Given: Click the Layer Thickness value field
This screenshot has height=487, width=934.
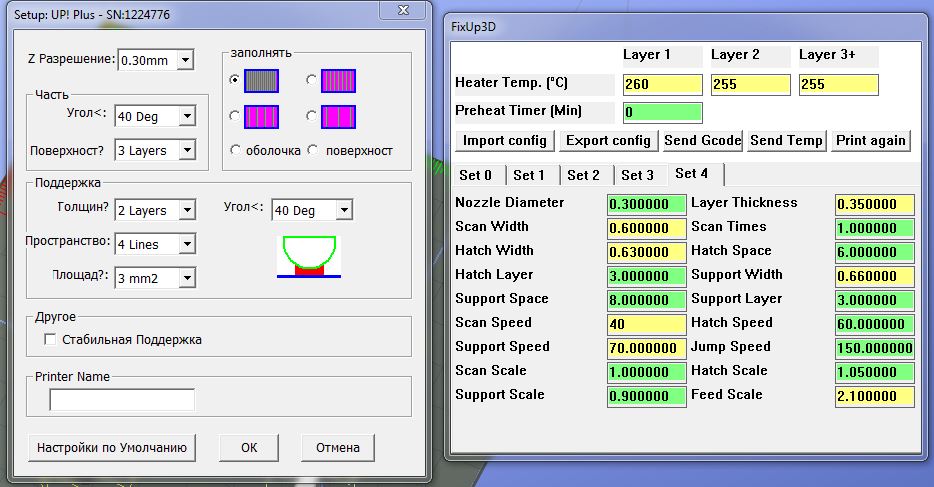Looking at the screenshot, I should click(875, 204).
